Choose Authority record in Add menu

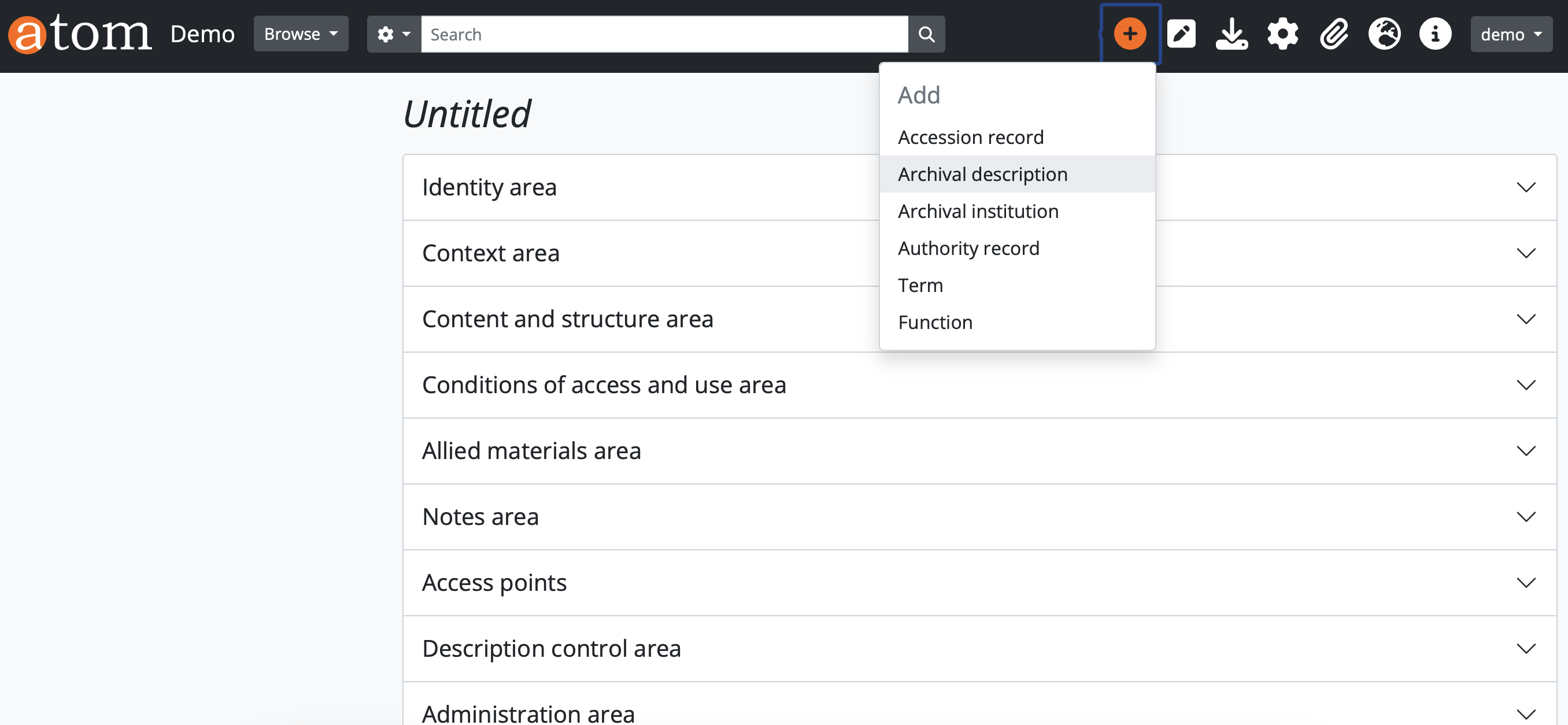tap(968, 249)
